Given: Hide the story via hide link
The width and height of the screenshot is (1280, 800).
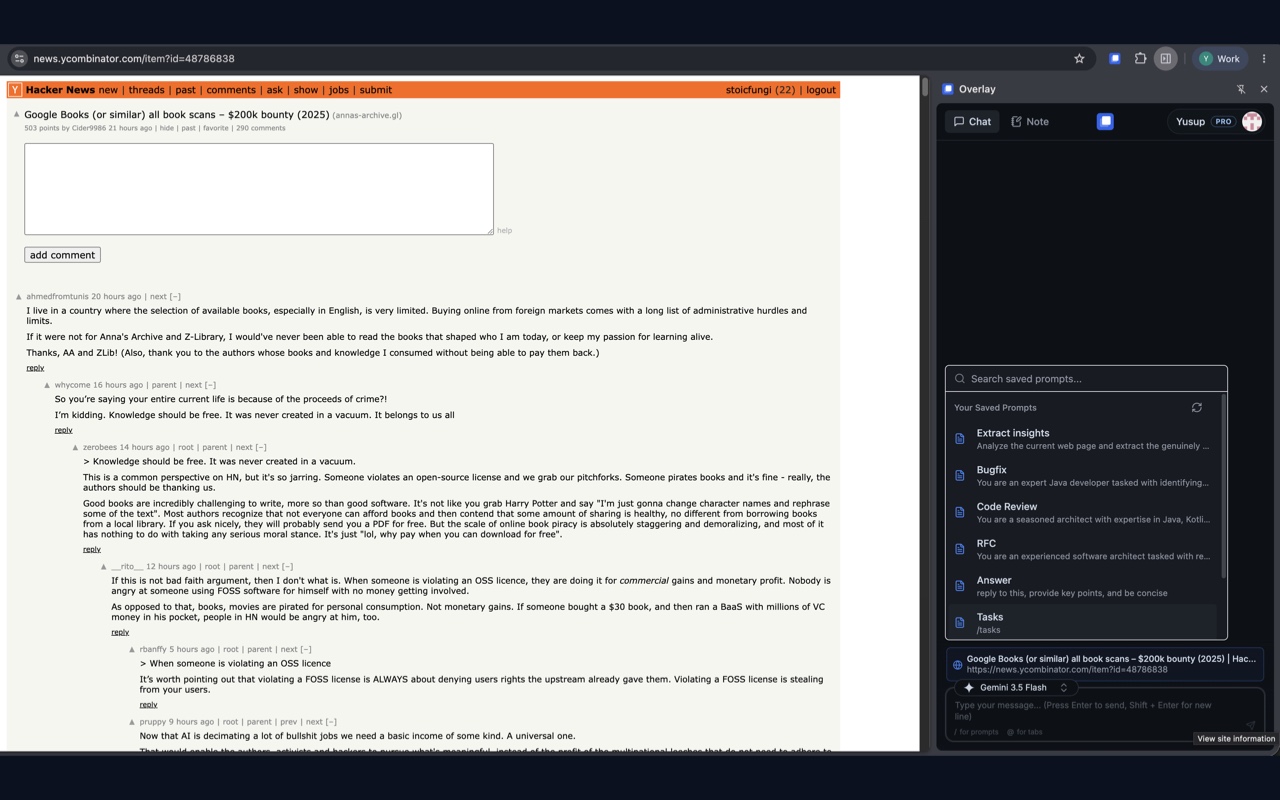Looking at the screenshot, I should click(x=167, y=128).
